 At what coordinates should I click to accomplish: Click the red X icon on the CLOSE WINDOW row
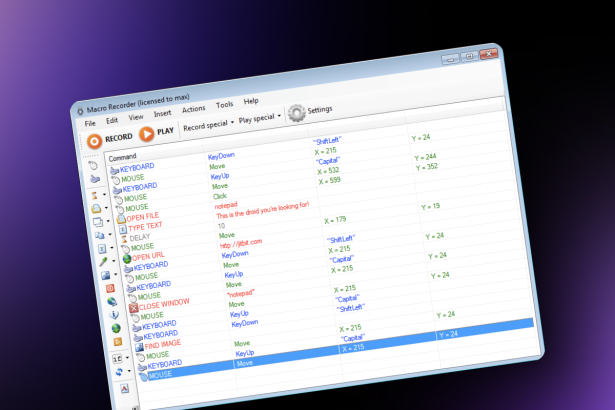pos(133,308)
